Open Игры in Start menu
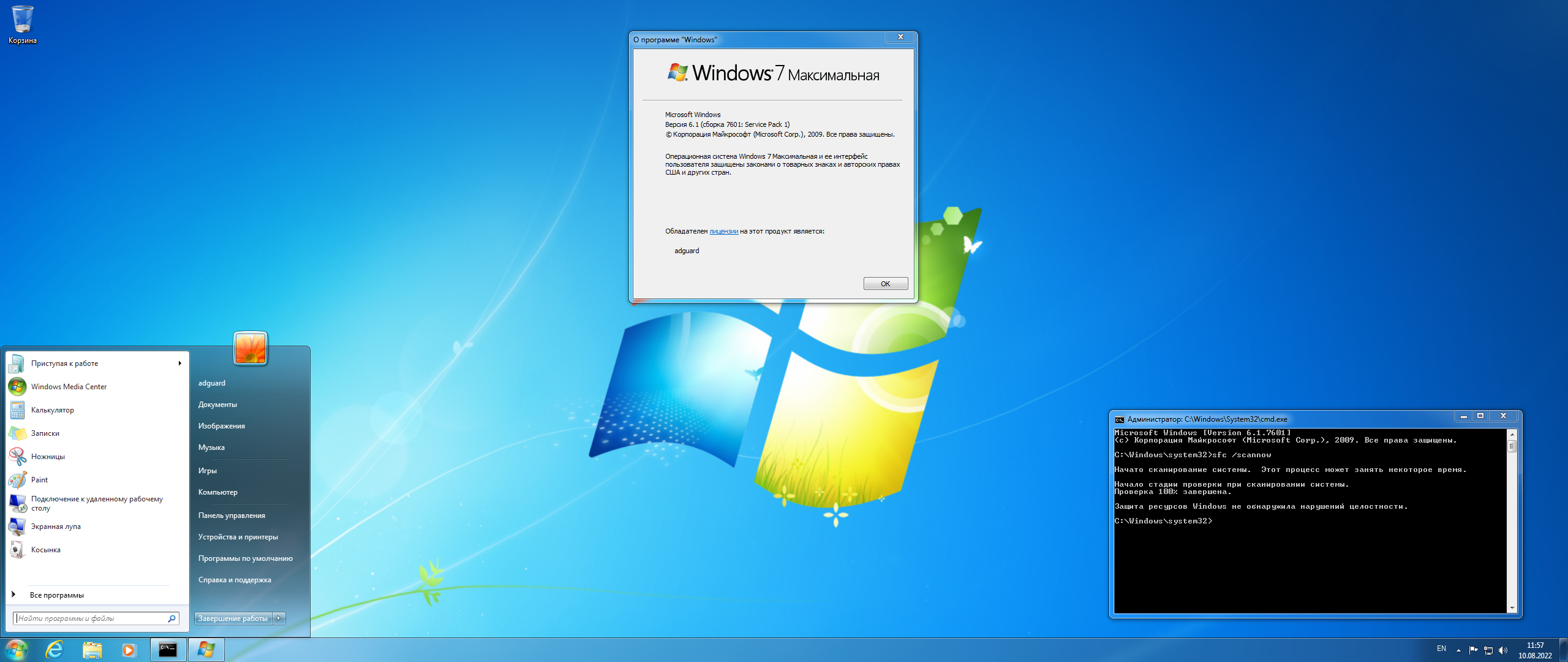The width and height of the screenshot is (1568, 662). click(208, 471)
